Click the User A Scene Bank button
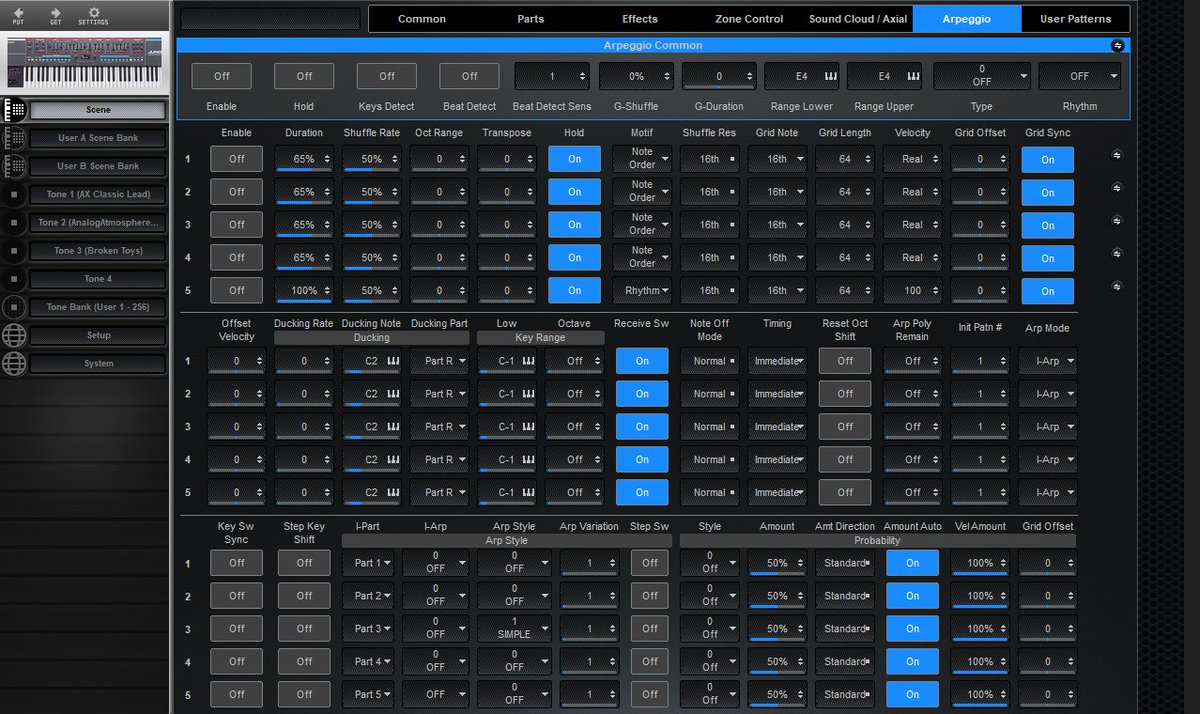This screenshot has height=714, width=1200. (x=98, y=138)
